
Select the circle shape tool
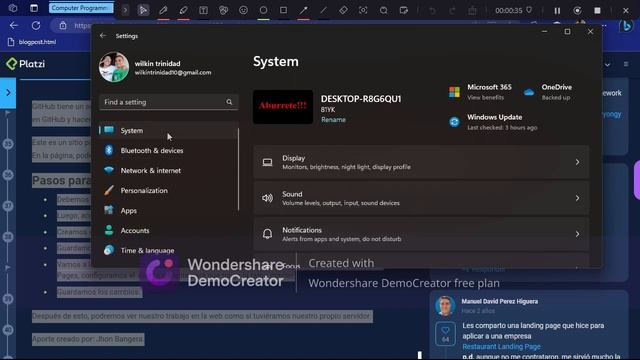pos(263,10)
